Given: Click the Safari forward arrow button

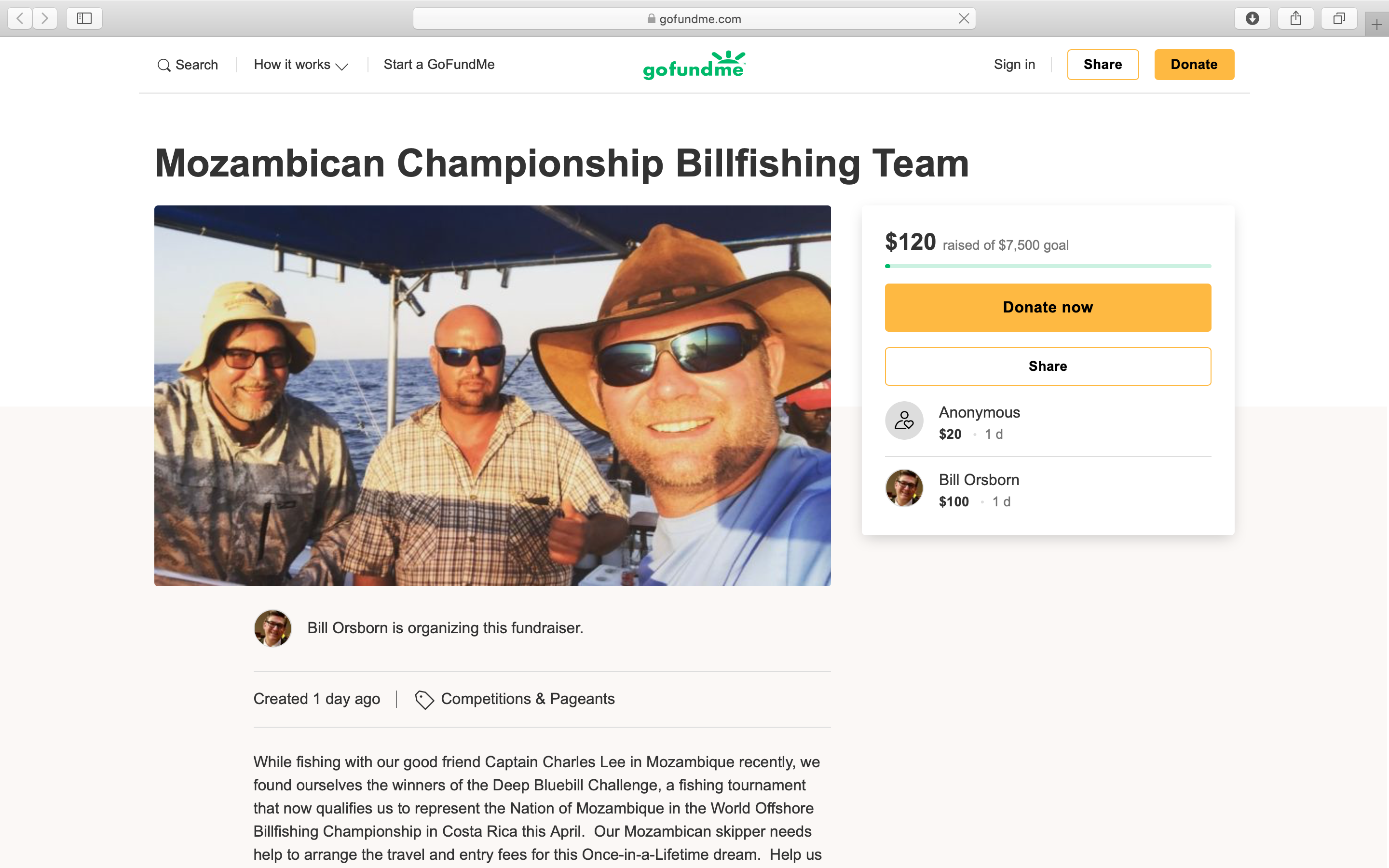Looking at the screenshot, I should click(45, 18).
